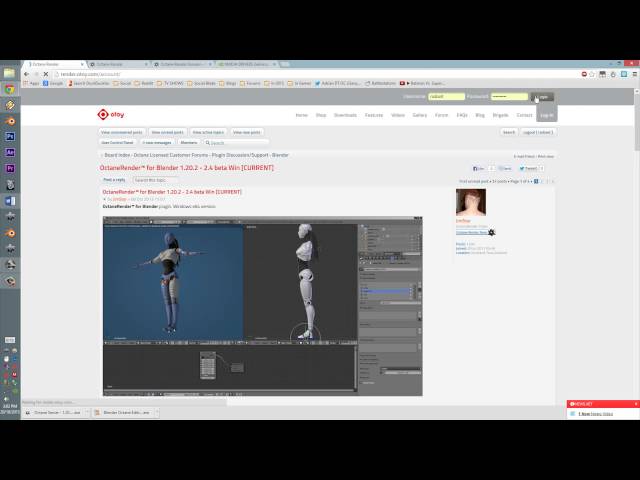The width and height of the screenshot is (640, 480).
Task: Open the second Blender icon below Word
Action: tap(10, 233)
